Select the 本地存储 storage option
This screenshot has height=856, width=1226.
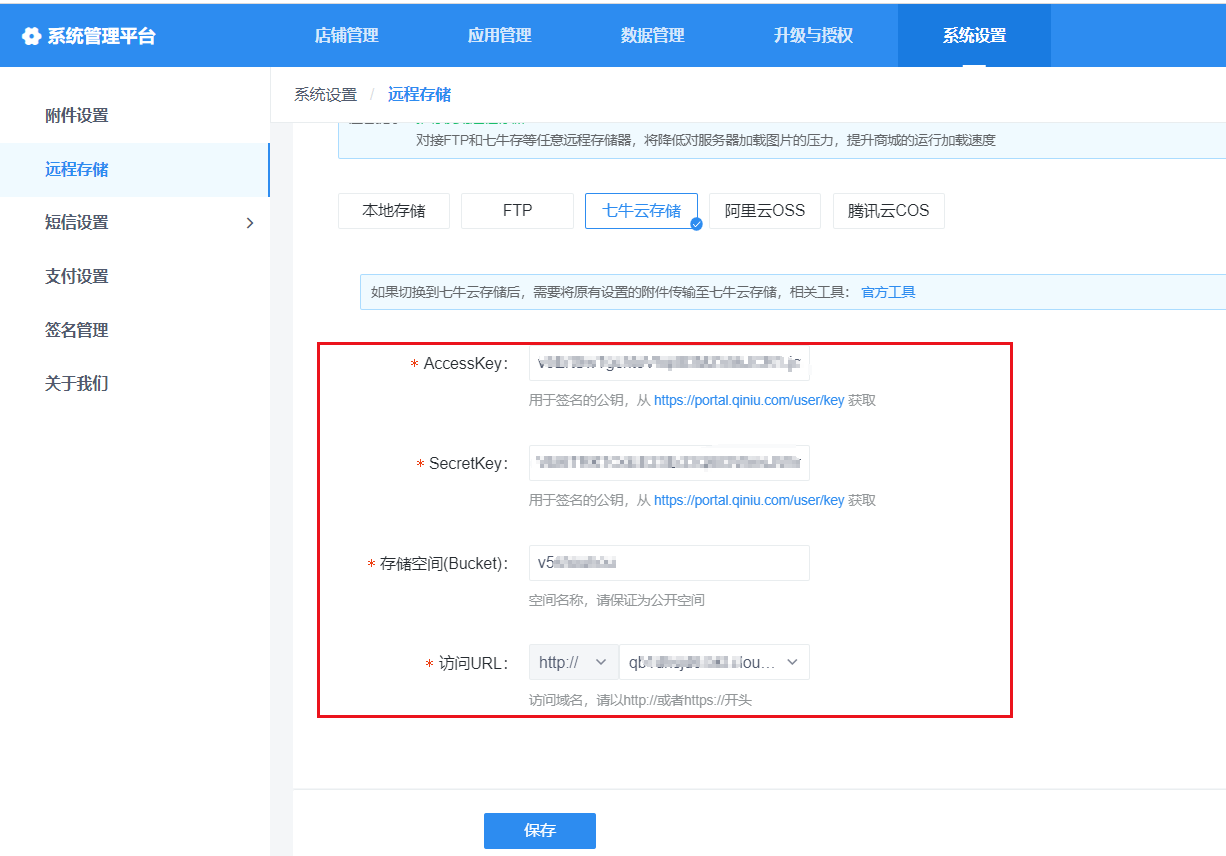click(393, 211)
